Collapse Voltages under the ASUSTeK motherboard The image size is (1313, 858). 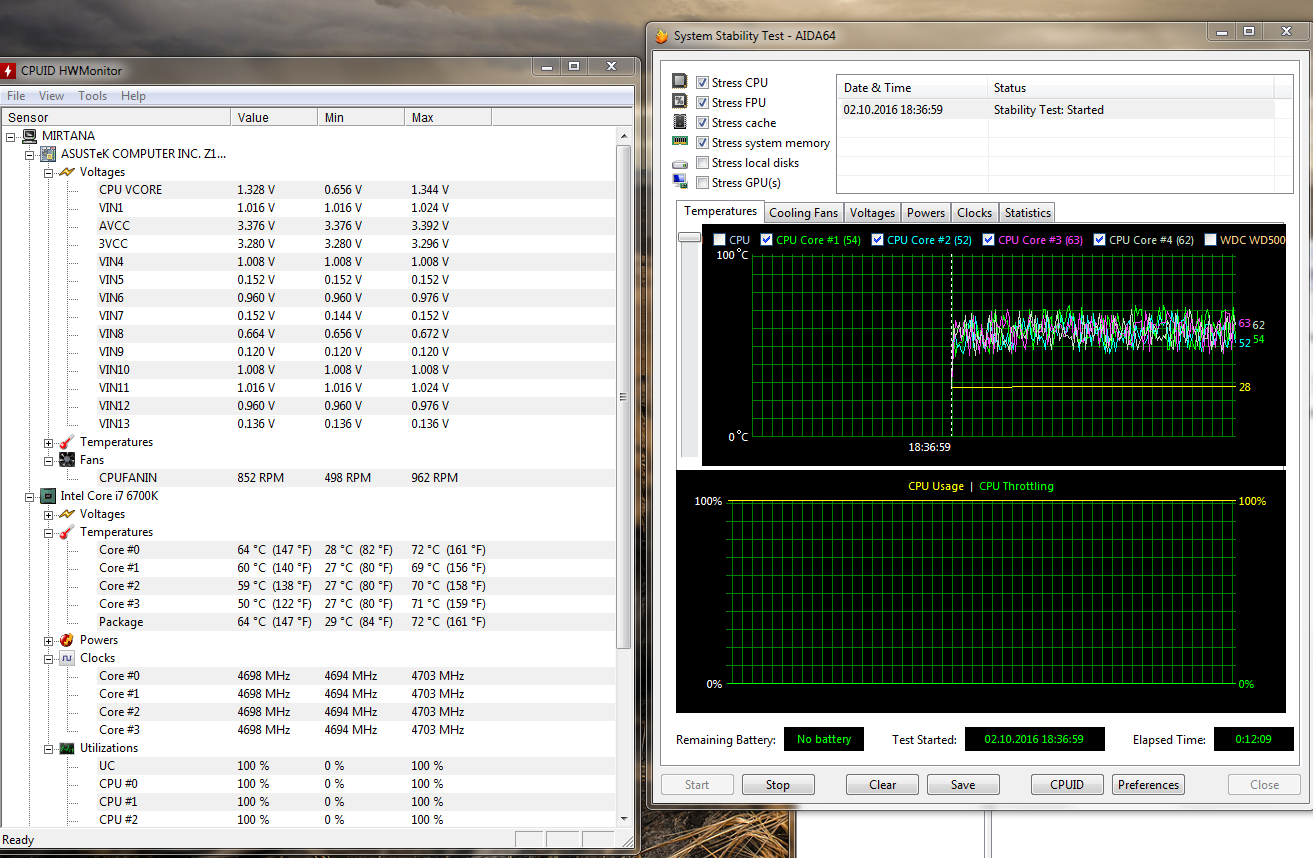[x=48, y=172]
